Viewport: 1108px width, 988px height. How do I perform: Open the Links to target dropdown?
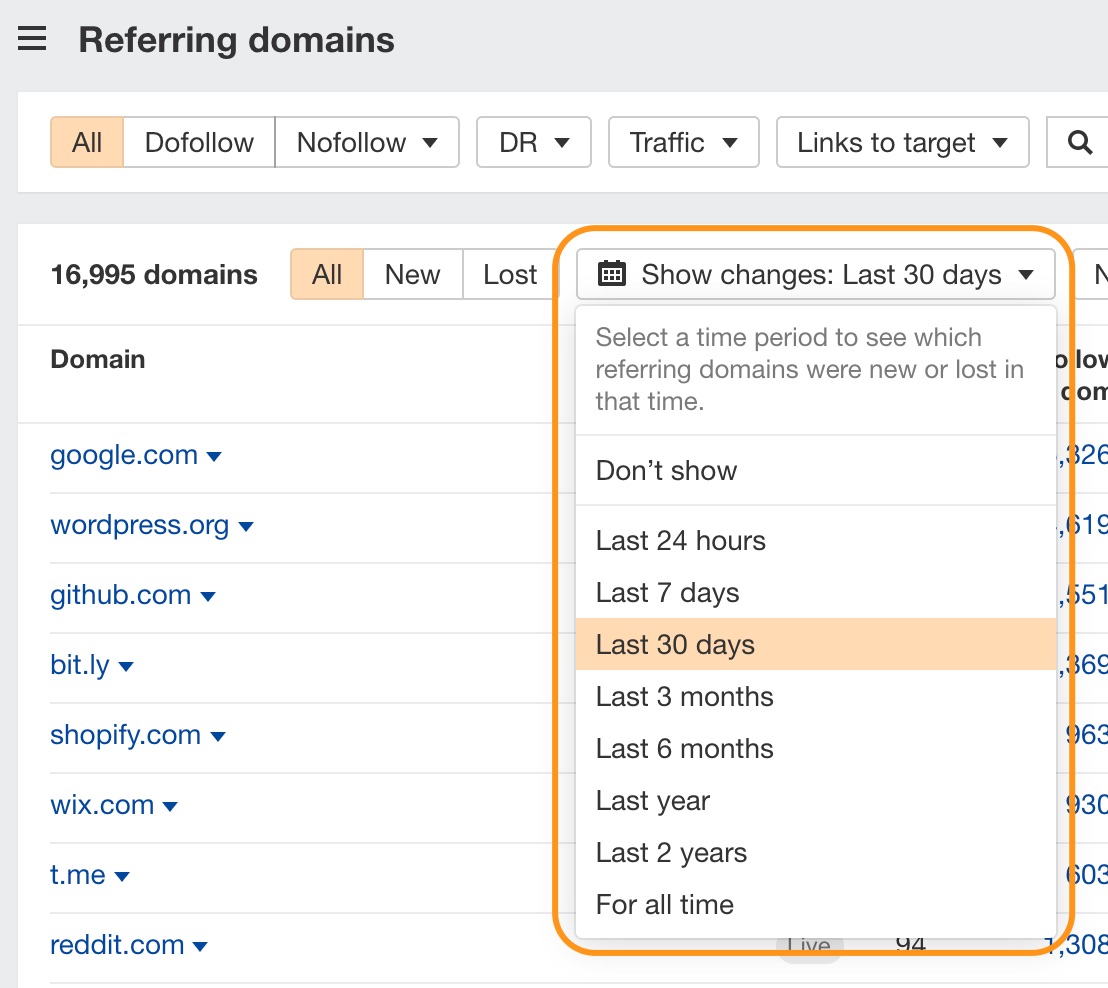902,143
